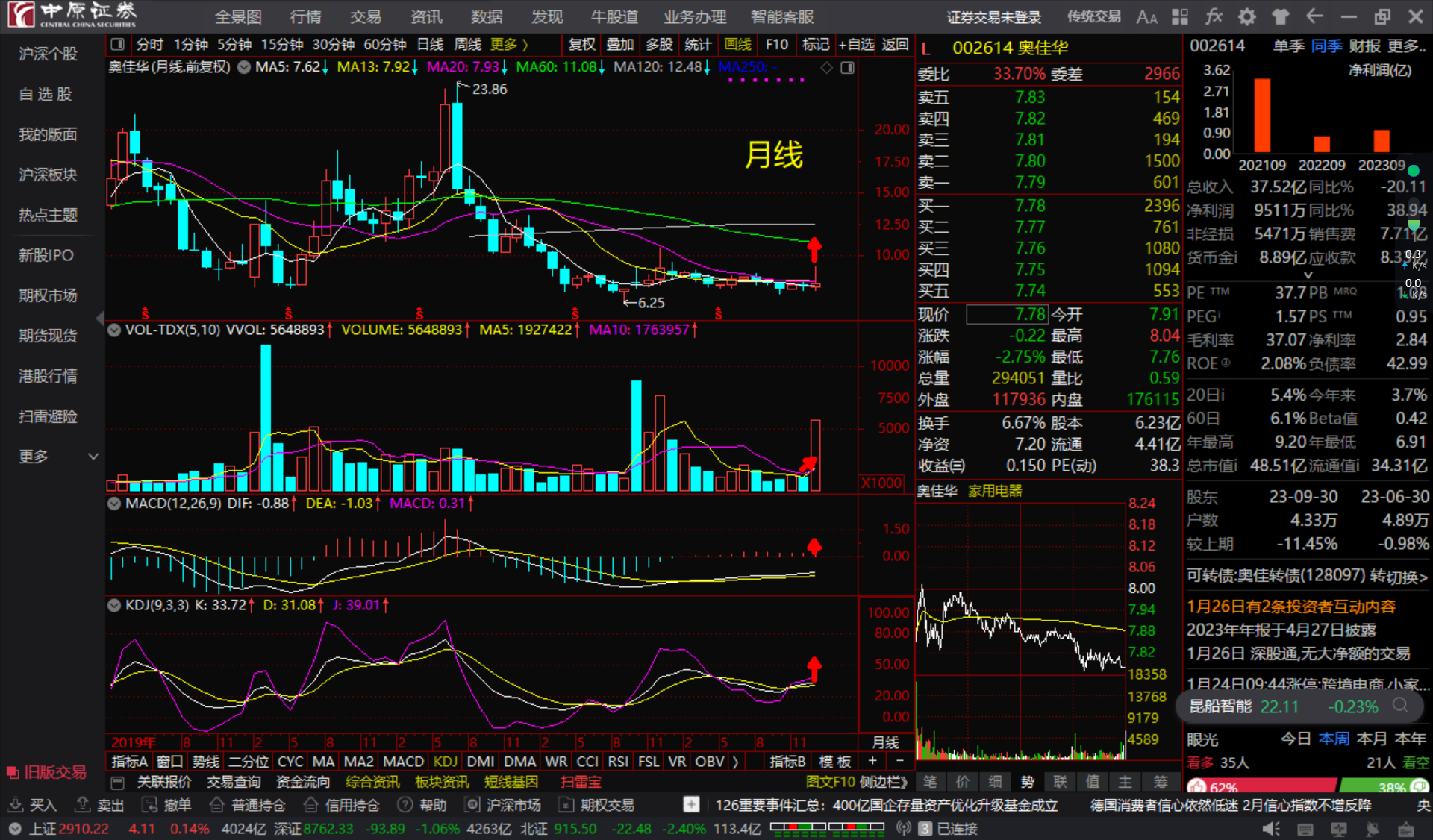
Task: Toggle the 同季 report mode
Action: tap(1326, 46)
